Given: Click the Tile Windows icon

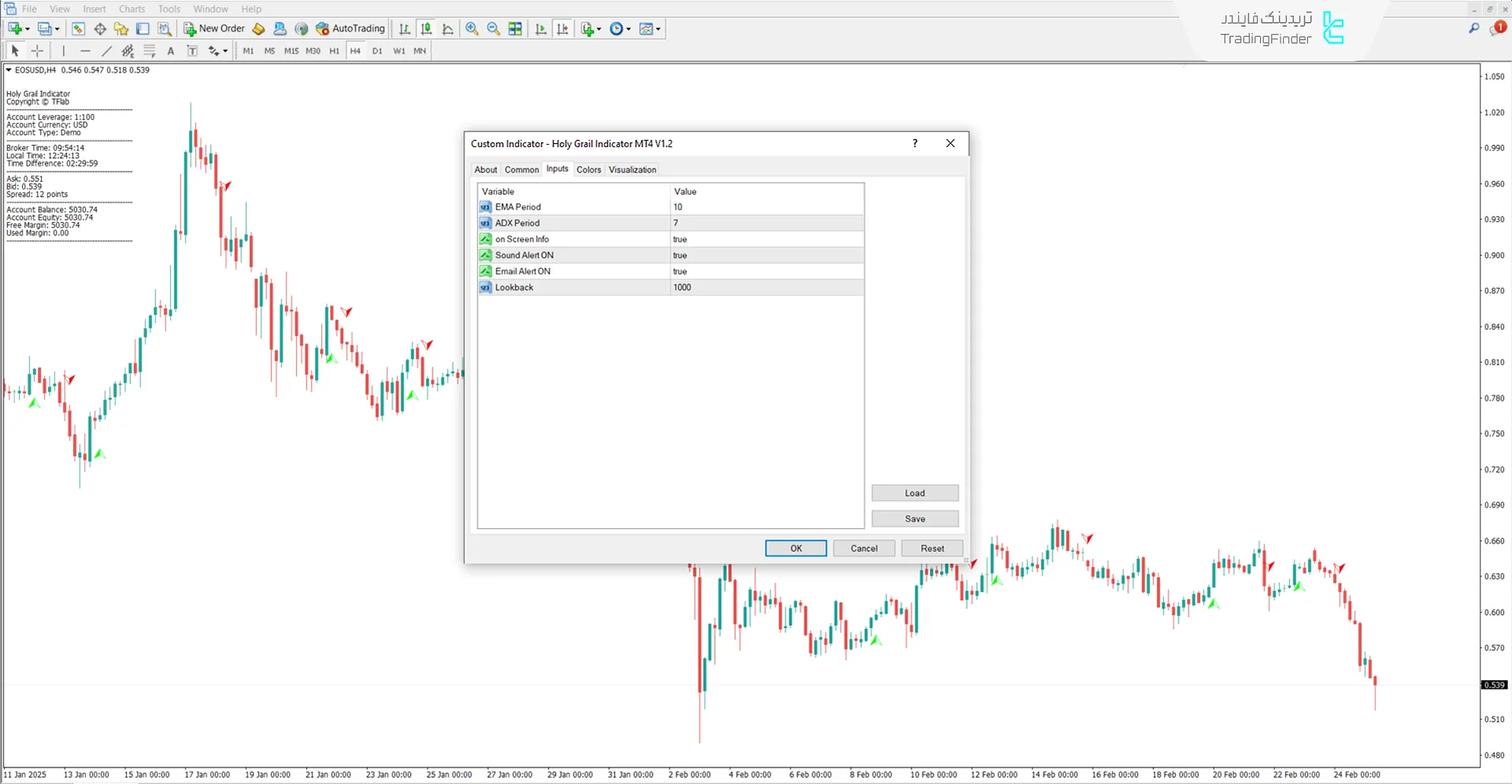Looking at the screenshot, I should pyautogui.click(x=515, y=29).
